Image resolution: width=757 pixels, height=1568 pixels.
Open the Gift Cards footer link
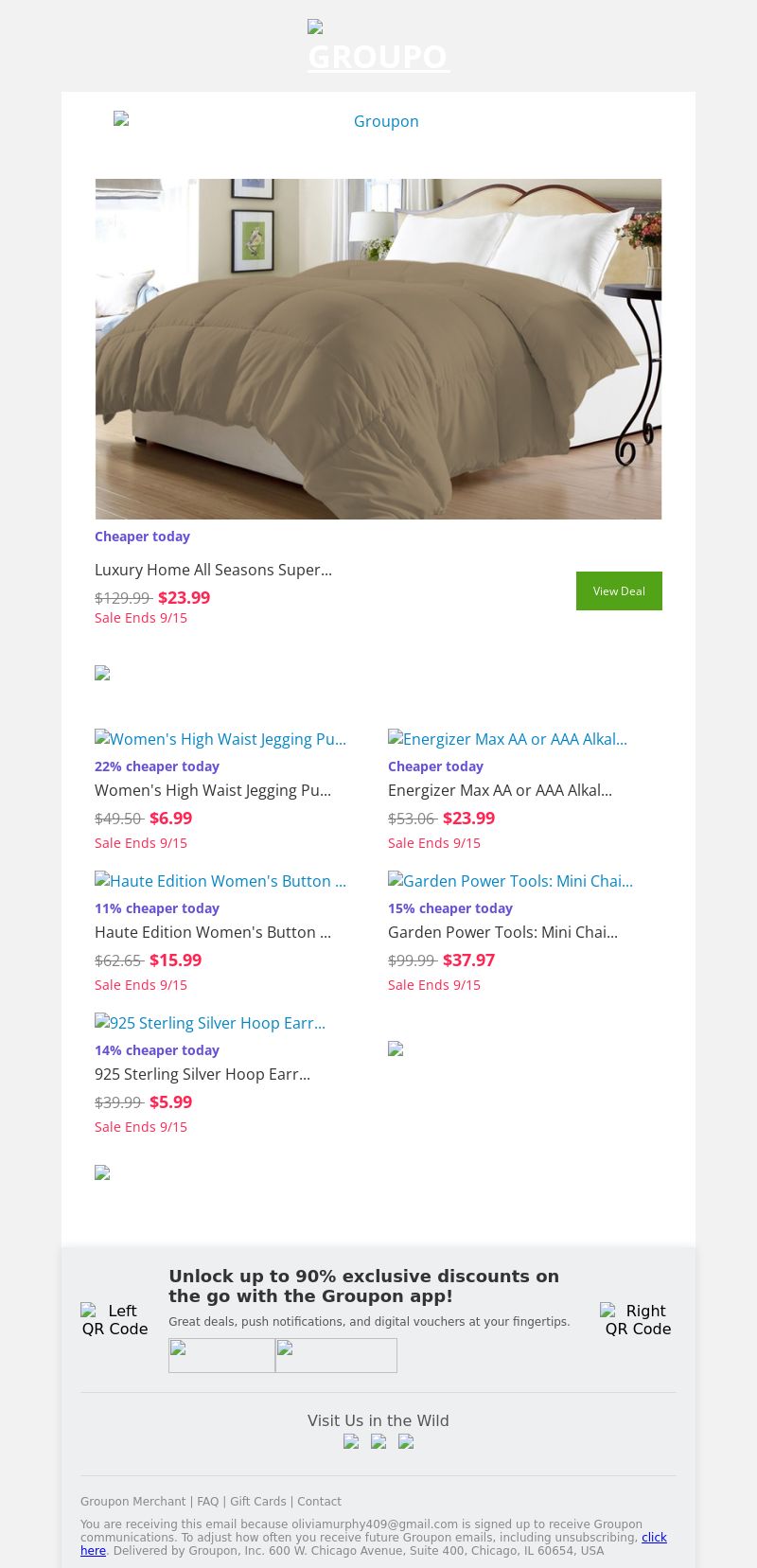pyautogui.click(x=257, y=1502)
